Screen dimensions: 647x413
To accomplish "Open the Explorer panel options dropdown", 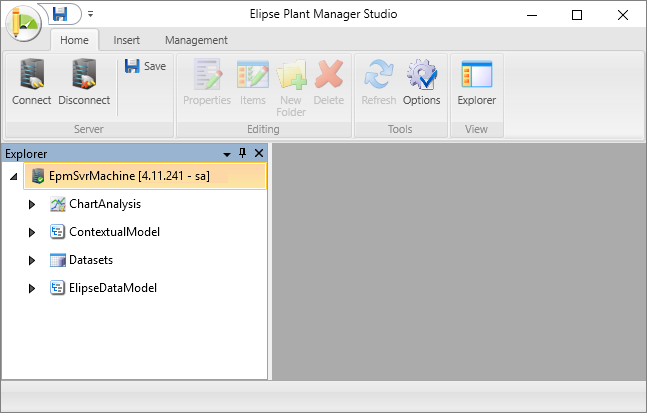I will point(227,154).
